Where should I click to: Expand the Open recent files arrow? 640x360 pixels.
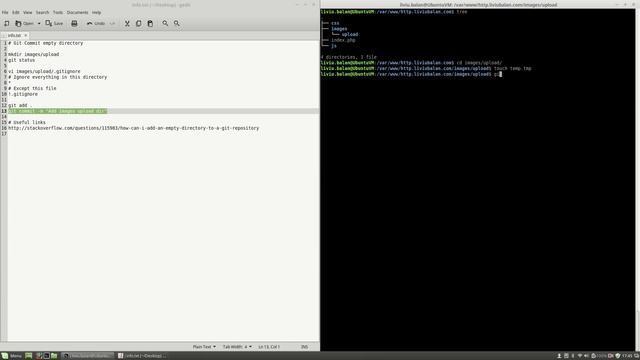click(x=39, y=24)
